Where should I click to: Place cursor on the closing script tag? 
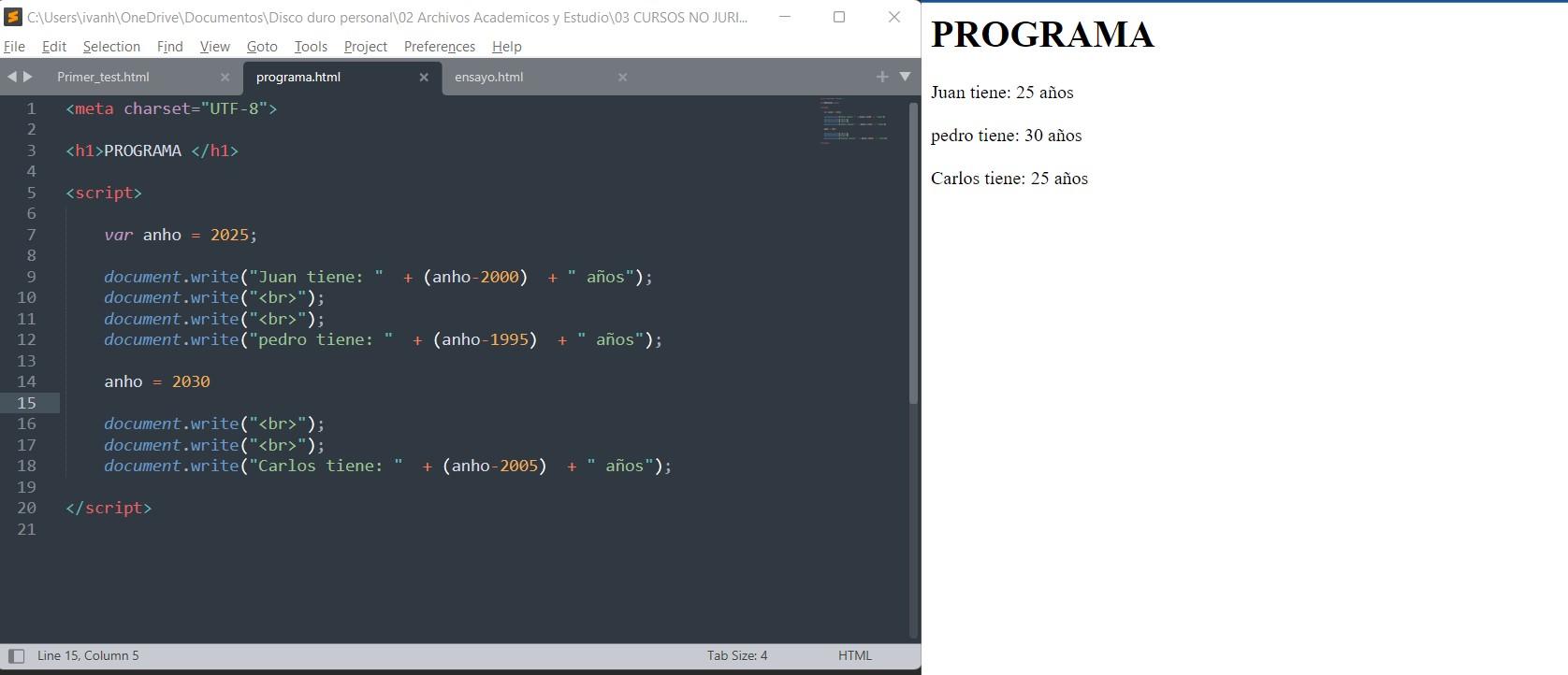(109, 508)
